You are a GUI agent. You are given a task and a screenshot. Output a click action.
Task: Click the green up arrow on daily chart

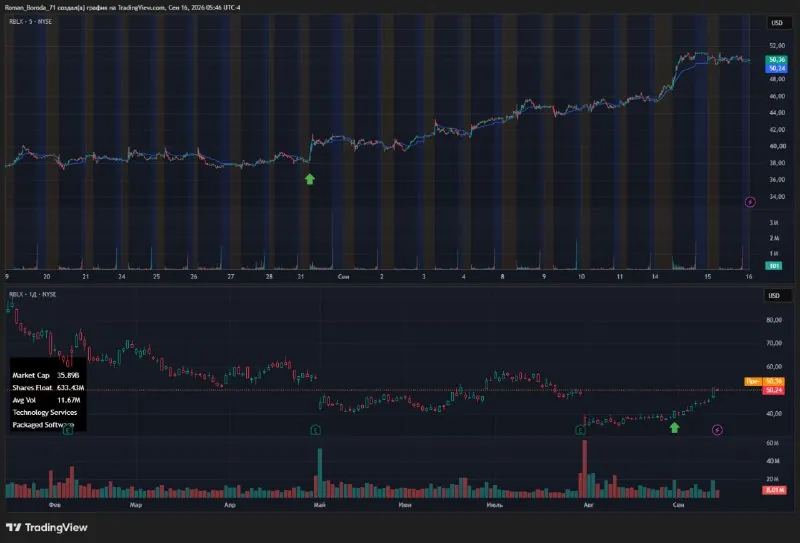coord(674,427)
